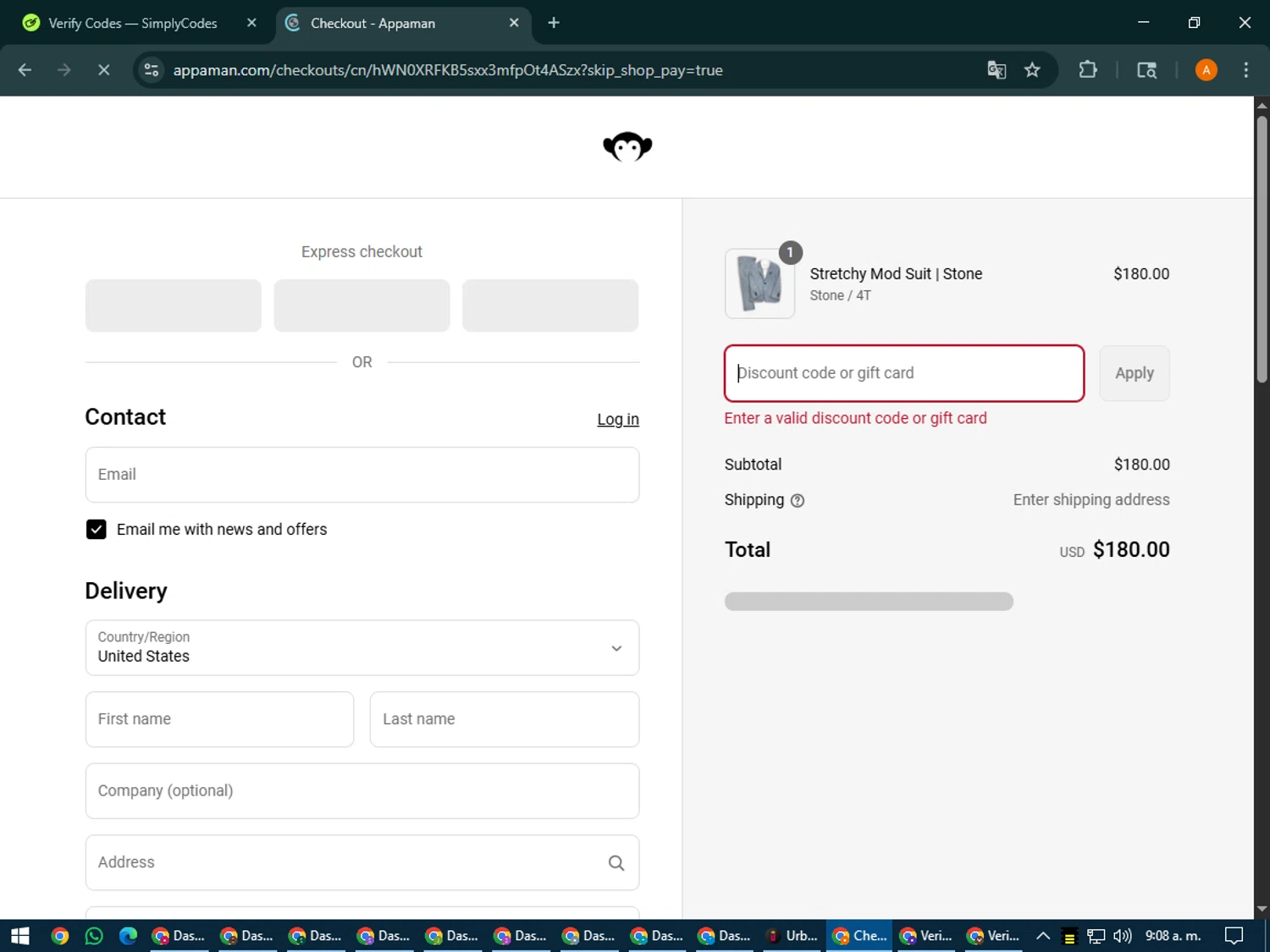
Task: Focus the First name field
Action: pyautogui.click(x=219, y=719)
